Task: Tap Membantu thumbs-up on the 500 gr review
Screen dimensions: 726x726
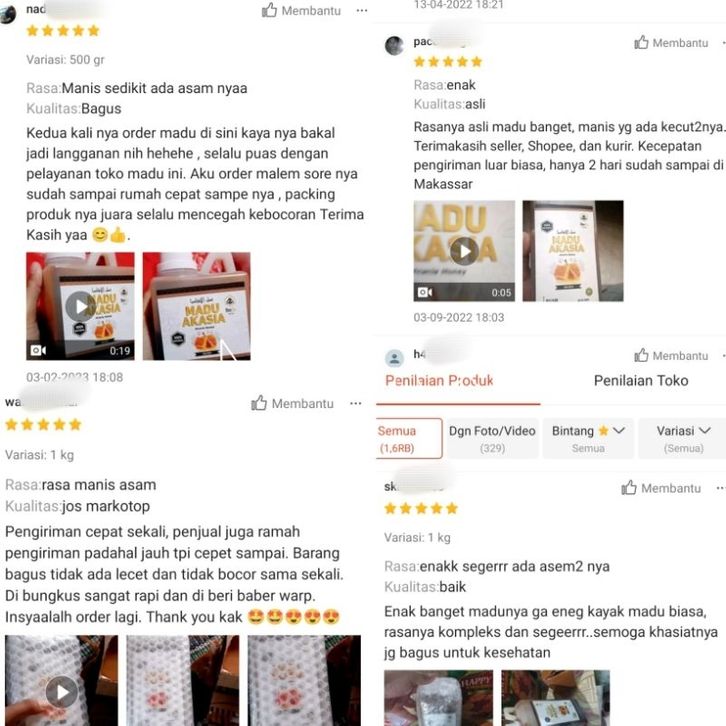Action: (301, 10)
